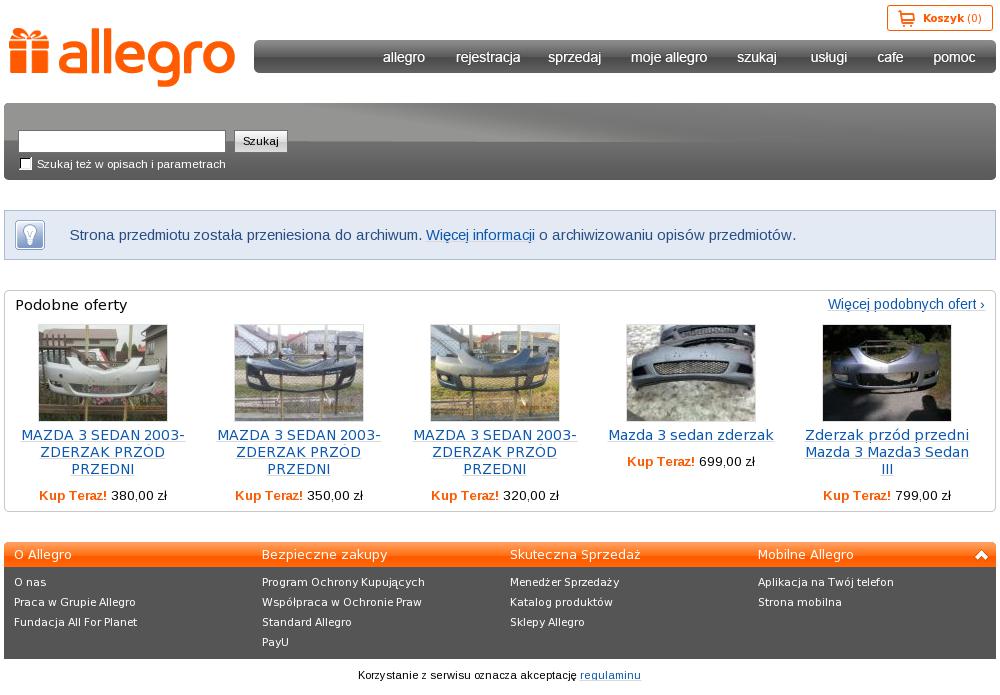Open the silver bumper thumbnail priced 799,00 zł
The height and width of the screenshot is (695, 1000).
(x=887, y=373)
